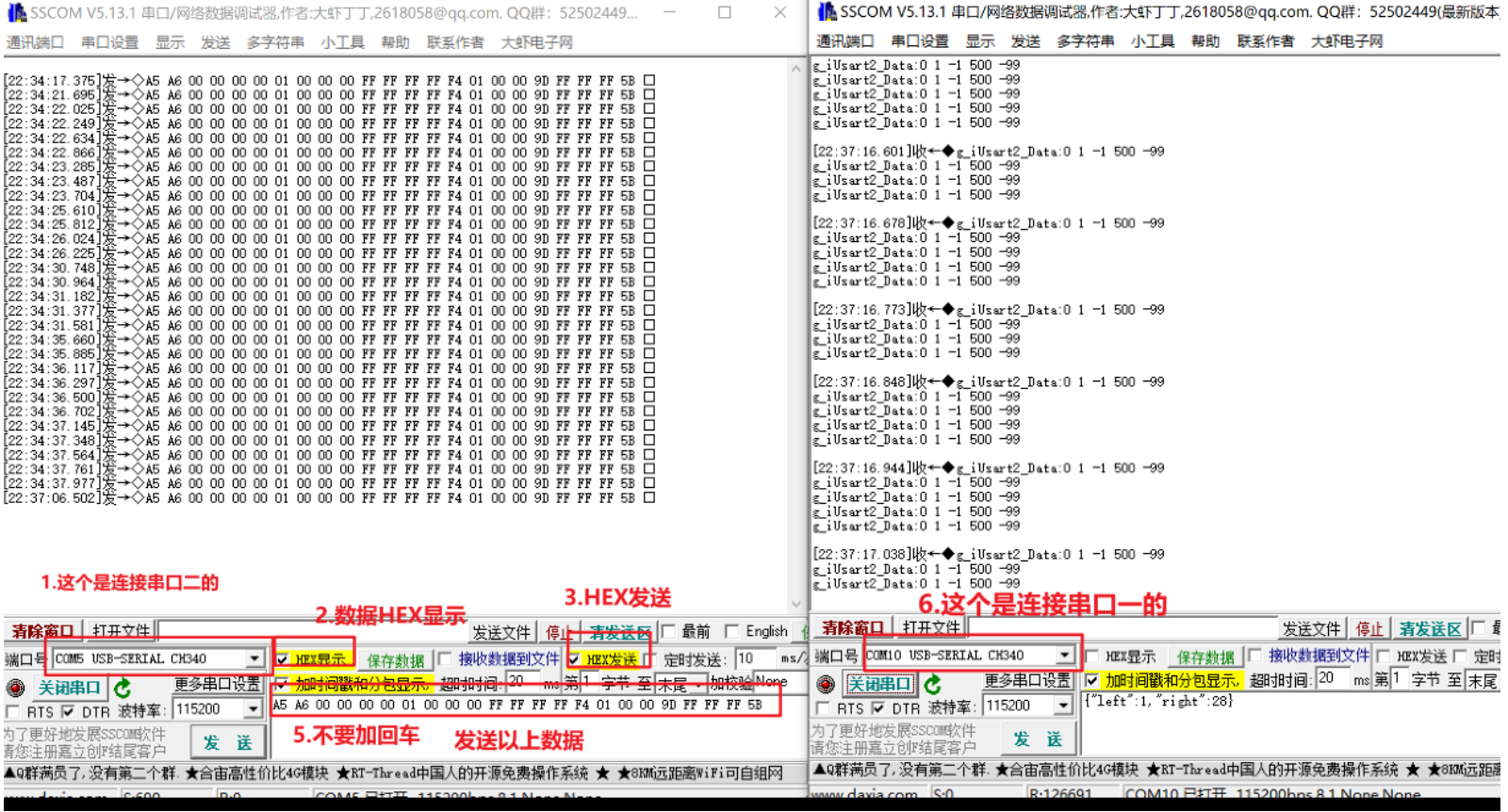1508x812 pixels.
Task: Enable 接收数据到文件 in right window
Action: coord(1254,656)
